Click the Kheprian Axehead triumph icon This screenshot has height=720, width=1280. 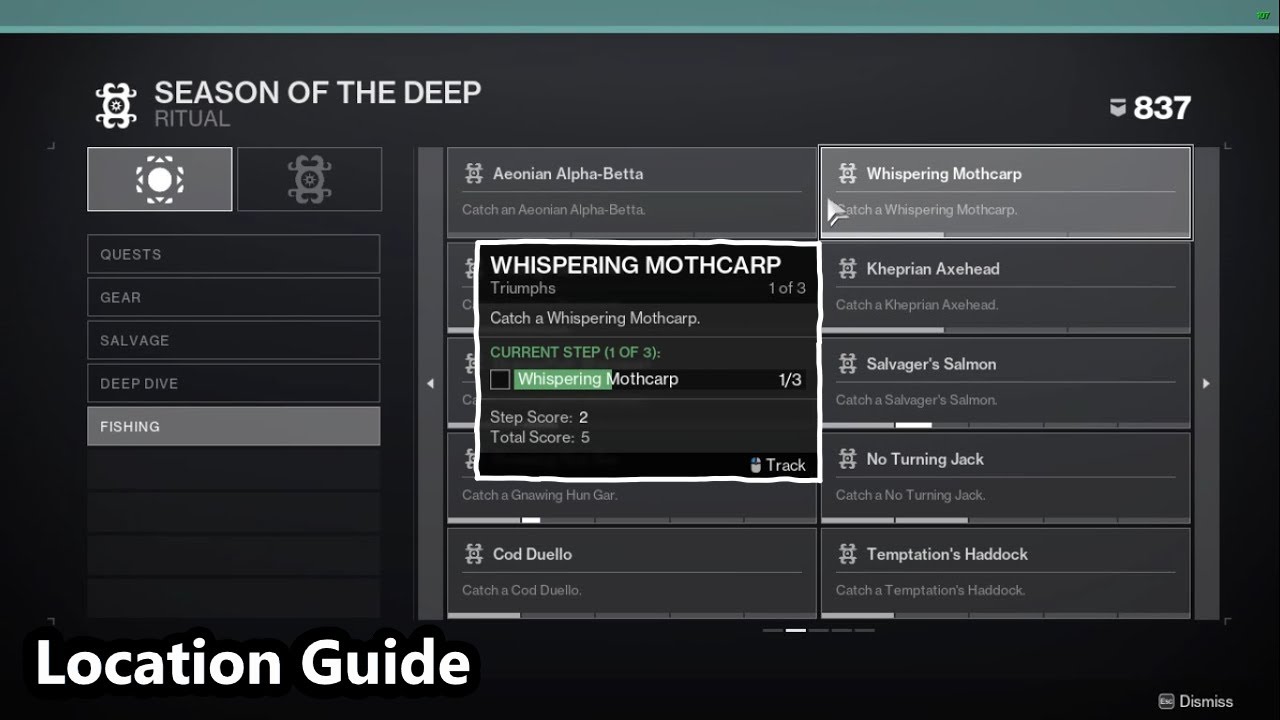(848, 269)
